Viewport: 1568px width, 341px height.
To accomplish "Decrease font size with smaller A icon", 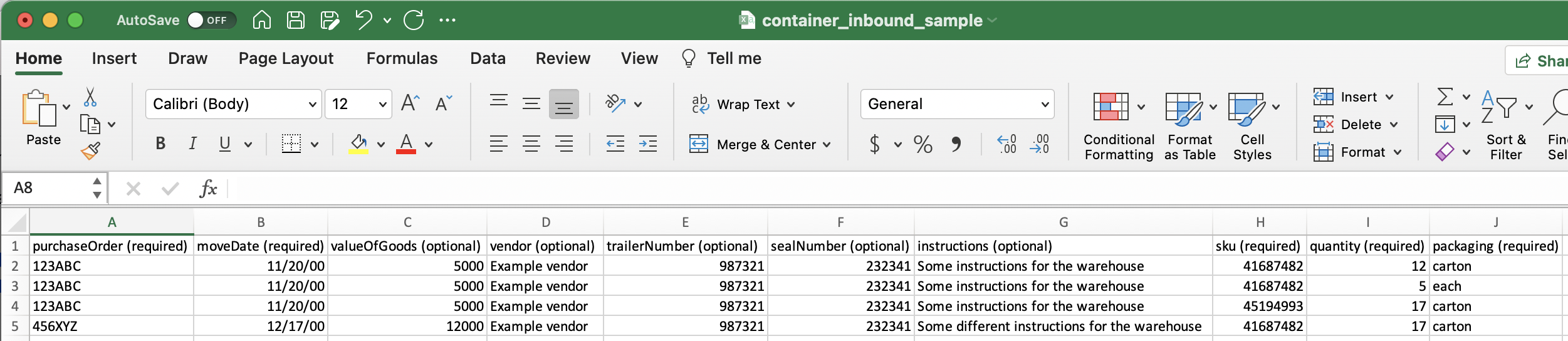I will (x=444, y=103).
